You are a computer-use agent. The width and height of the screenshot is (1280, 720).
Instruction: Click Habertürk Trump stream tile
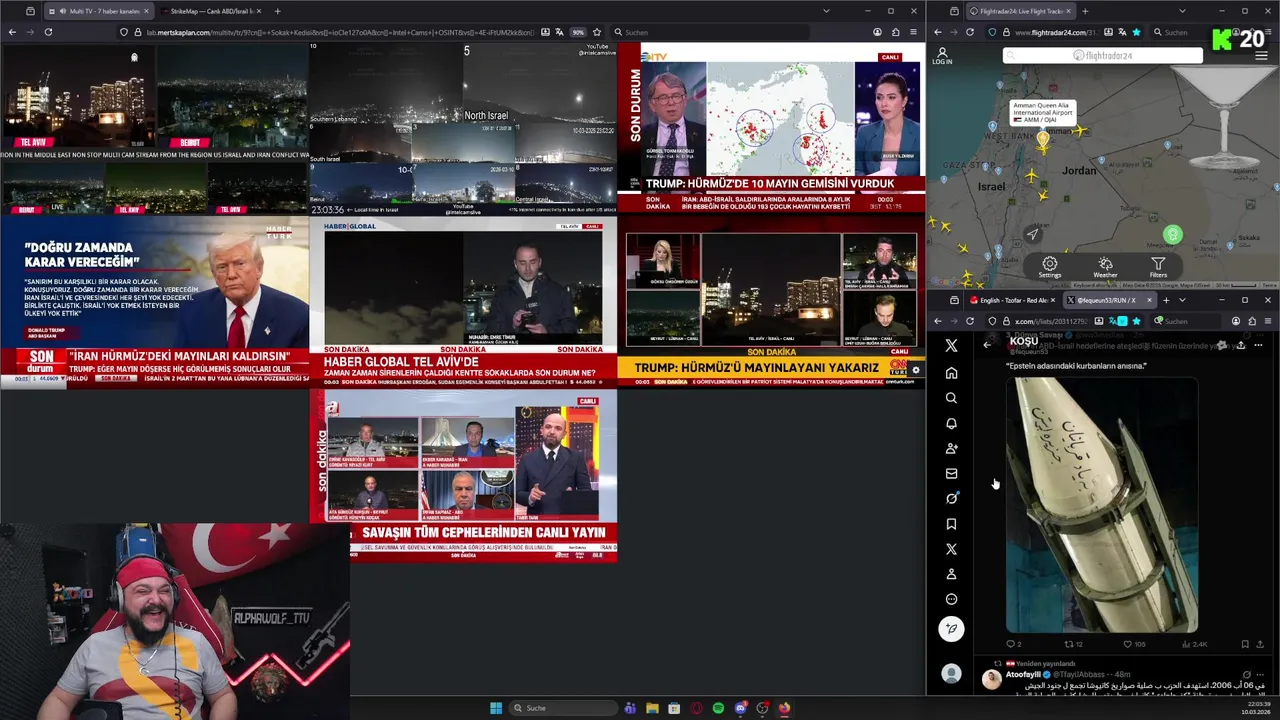pyautogui.click(x=154, y=303)
